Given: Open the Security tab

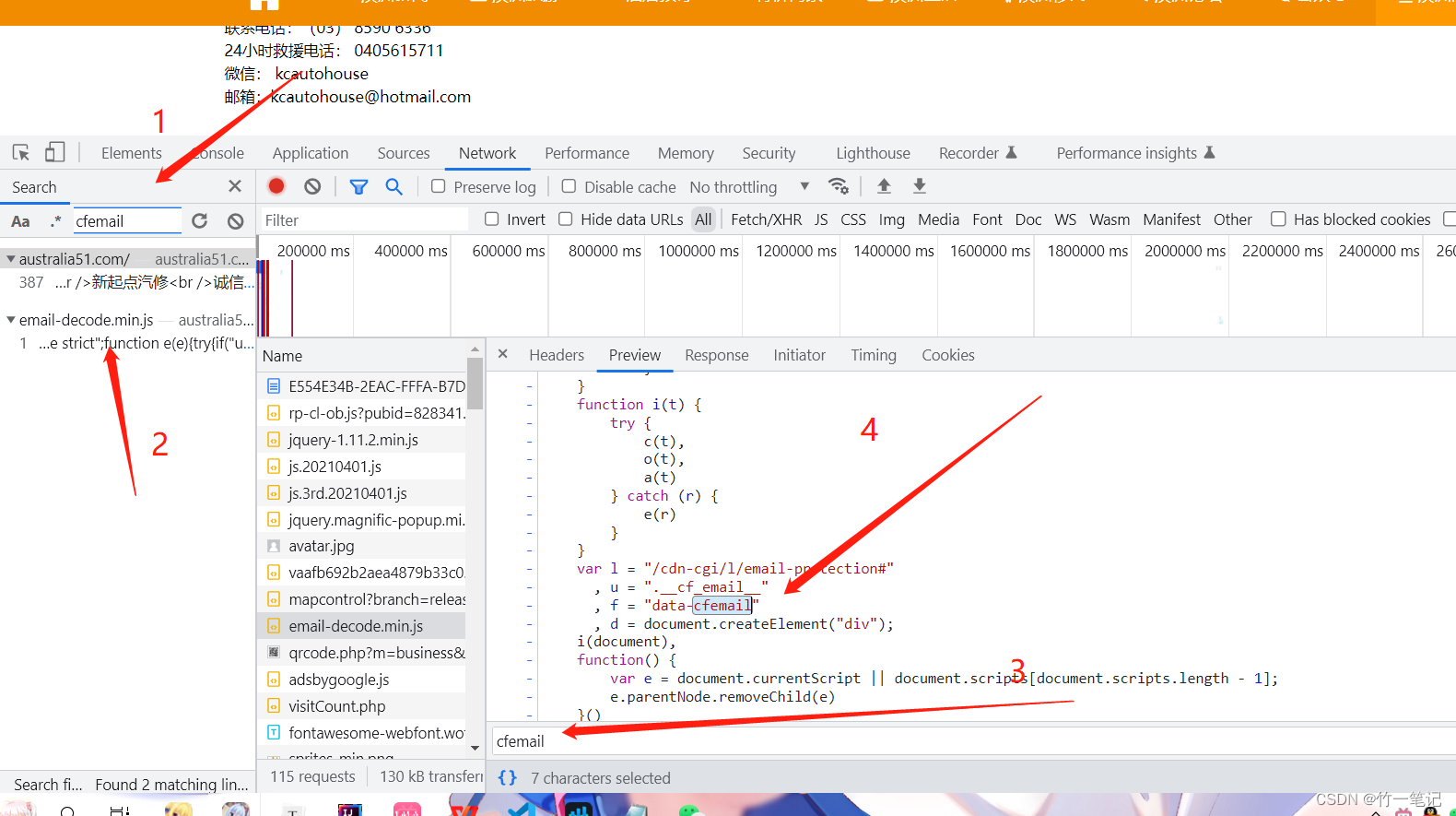Looking at the screenshot, I should point(769,153).
